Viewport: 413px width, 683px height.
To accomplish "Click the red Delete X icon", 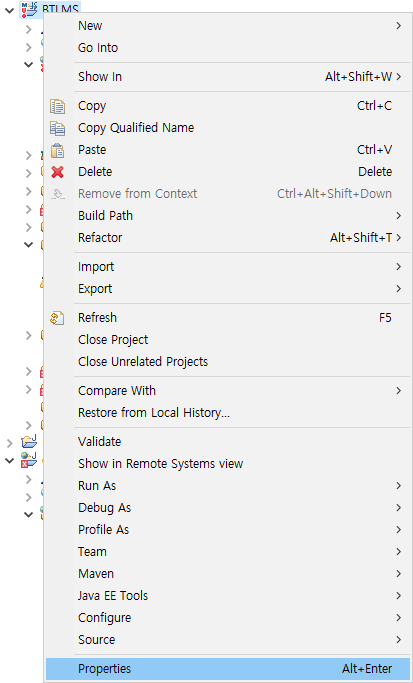I will pyautogui.click(x=58, y=172).
